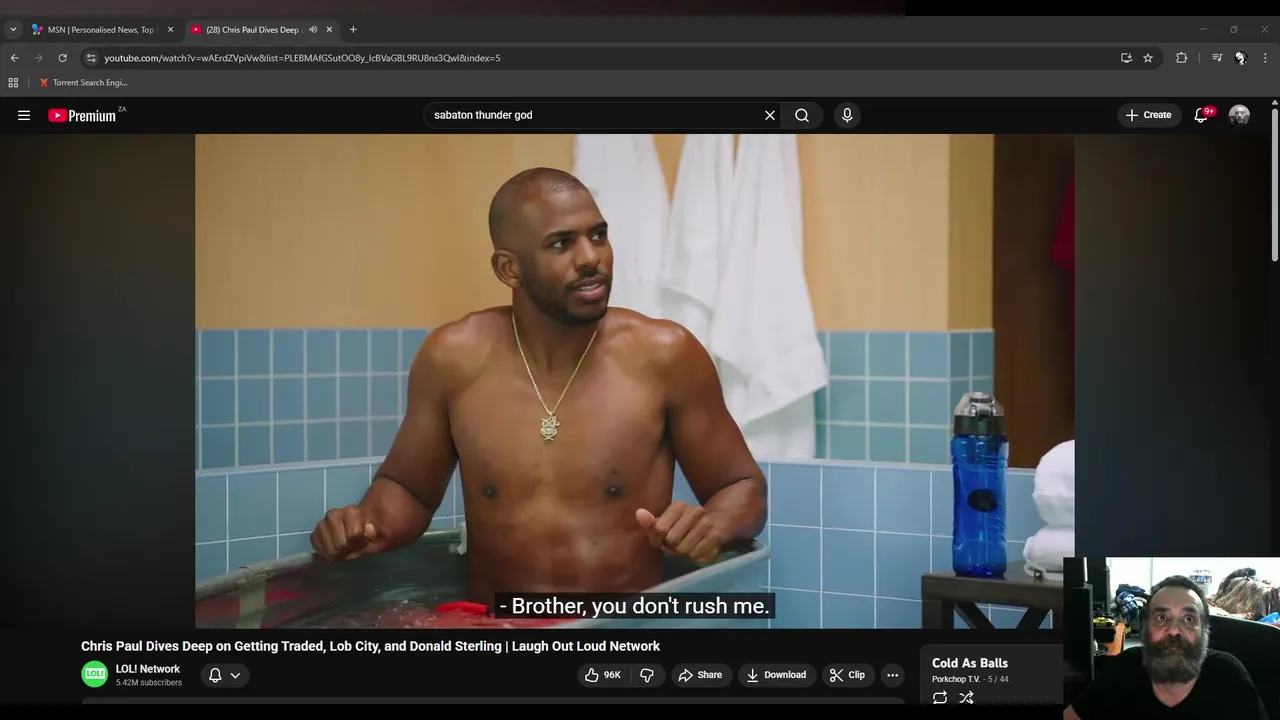
Task: Close the MSN tab
Action: [x=170, y=30]
